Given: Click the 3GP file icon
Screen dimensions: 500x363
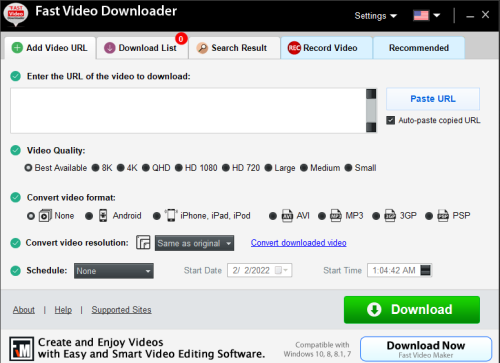Looking at the screenshot, I should (x=390, y=216).
